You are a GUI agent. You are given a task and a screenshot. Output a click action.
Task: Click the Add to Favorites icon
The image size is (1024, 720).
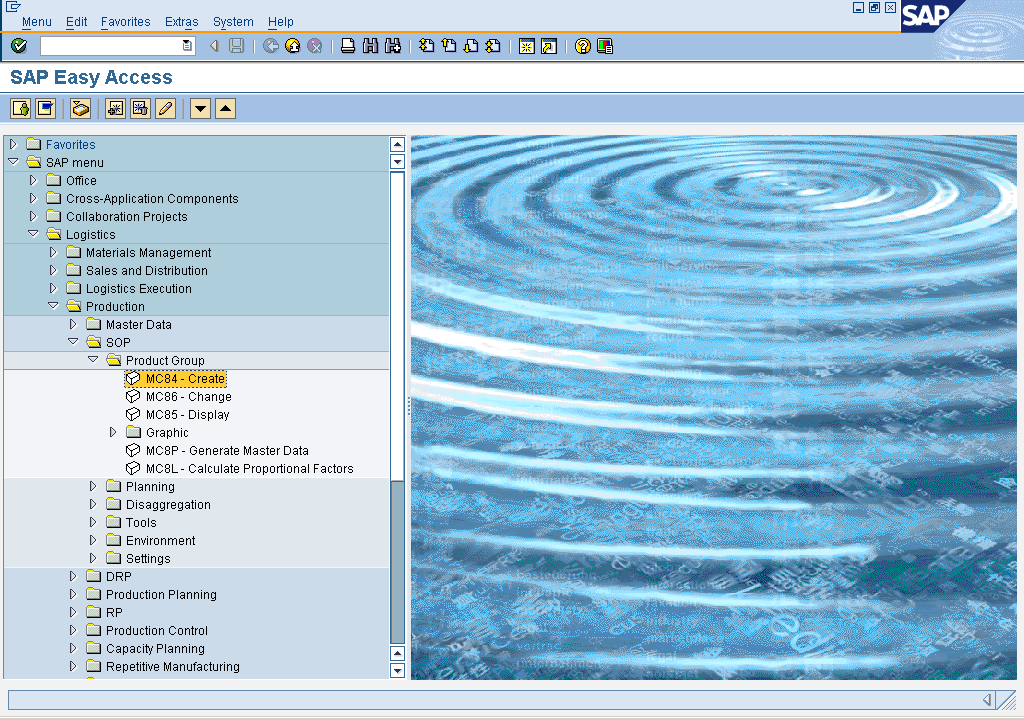116,108
